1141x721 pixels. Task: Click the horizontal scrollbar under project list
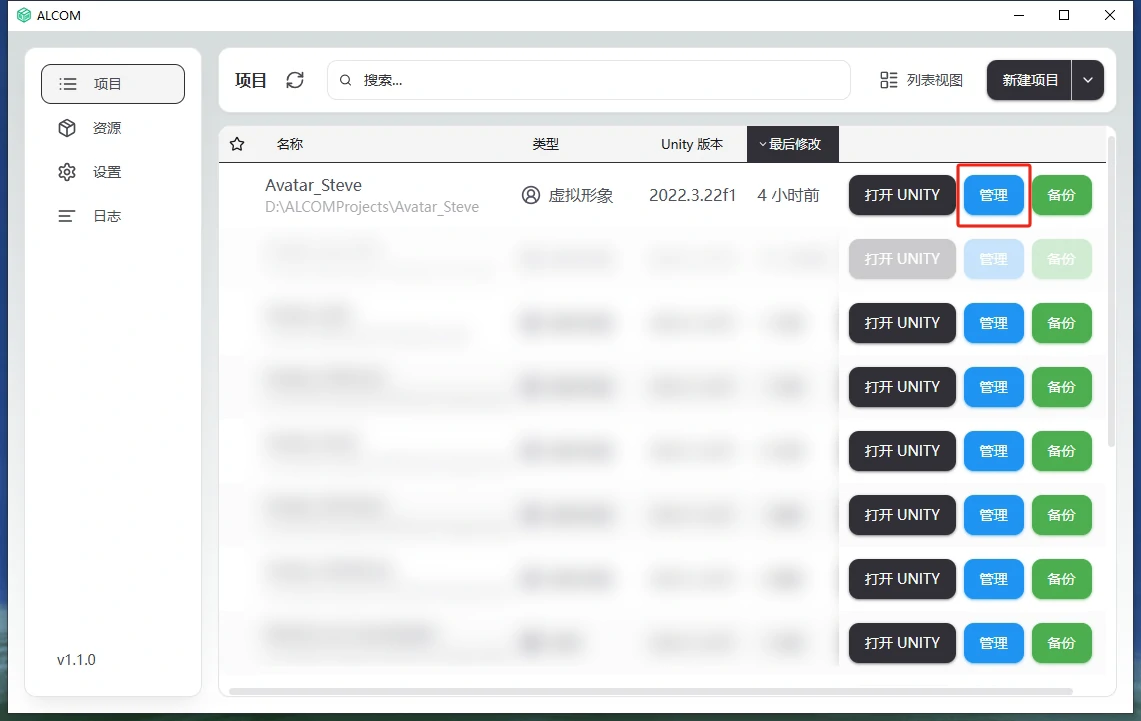point(650,691)
